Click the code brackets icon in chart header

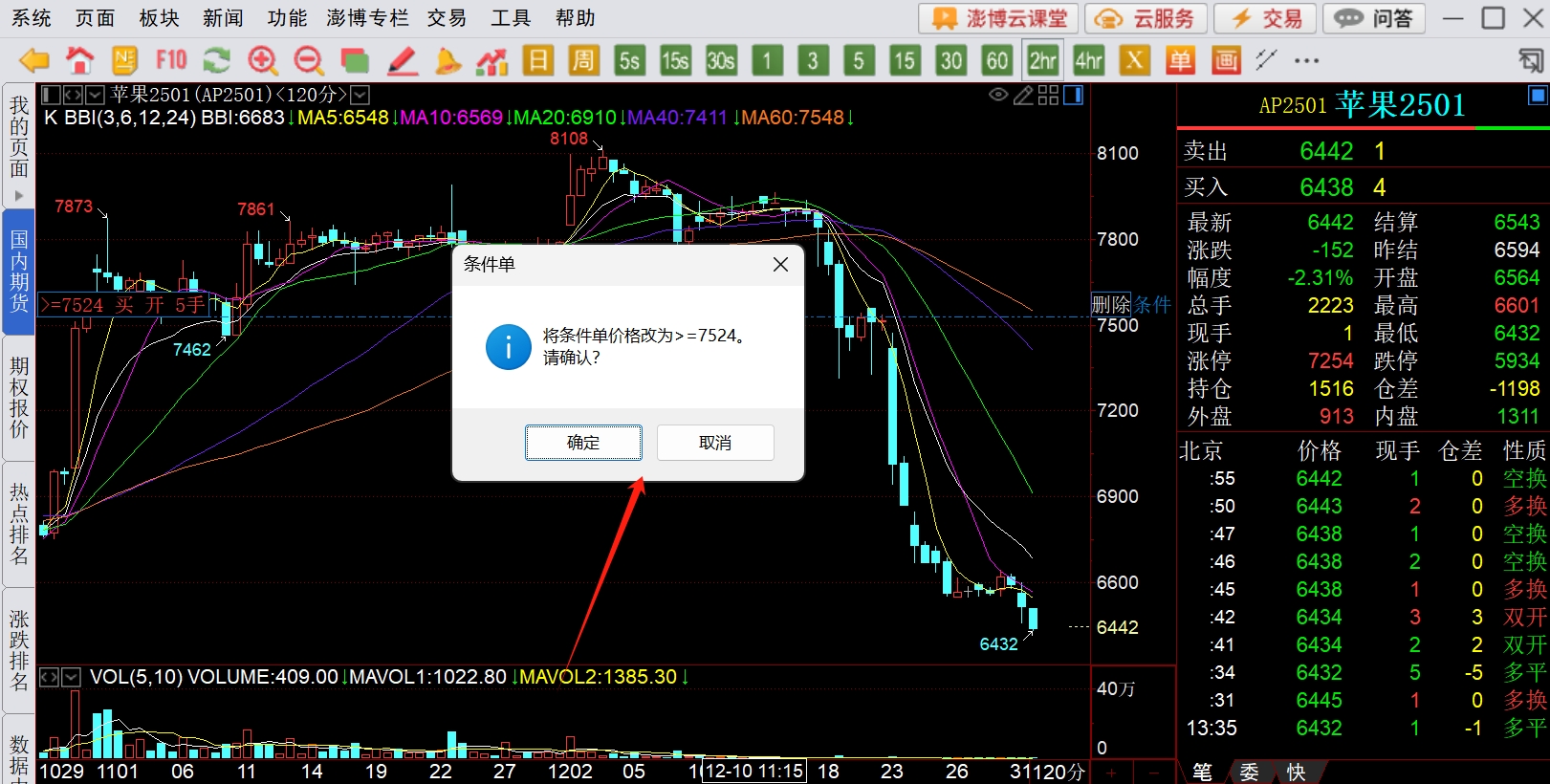click(73, 95)
